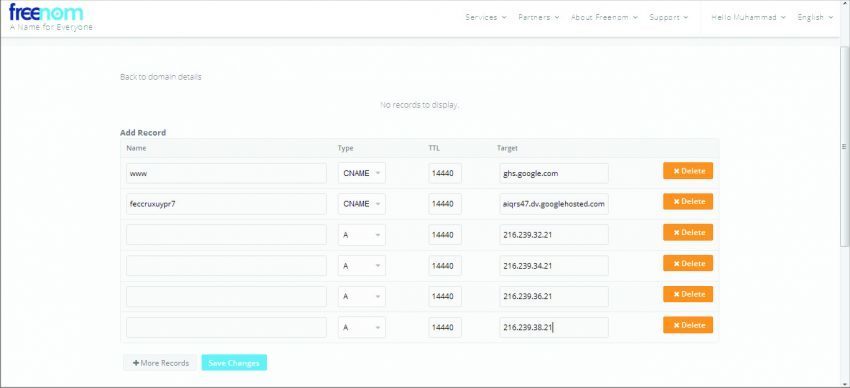Delete the www CNAME record
Viewport: 850px width, 388px height.
click(688, 171)
